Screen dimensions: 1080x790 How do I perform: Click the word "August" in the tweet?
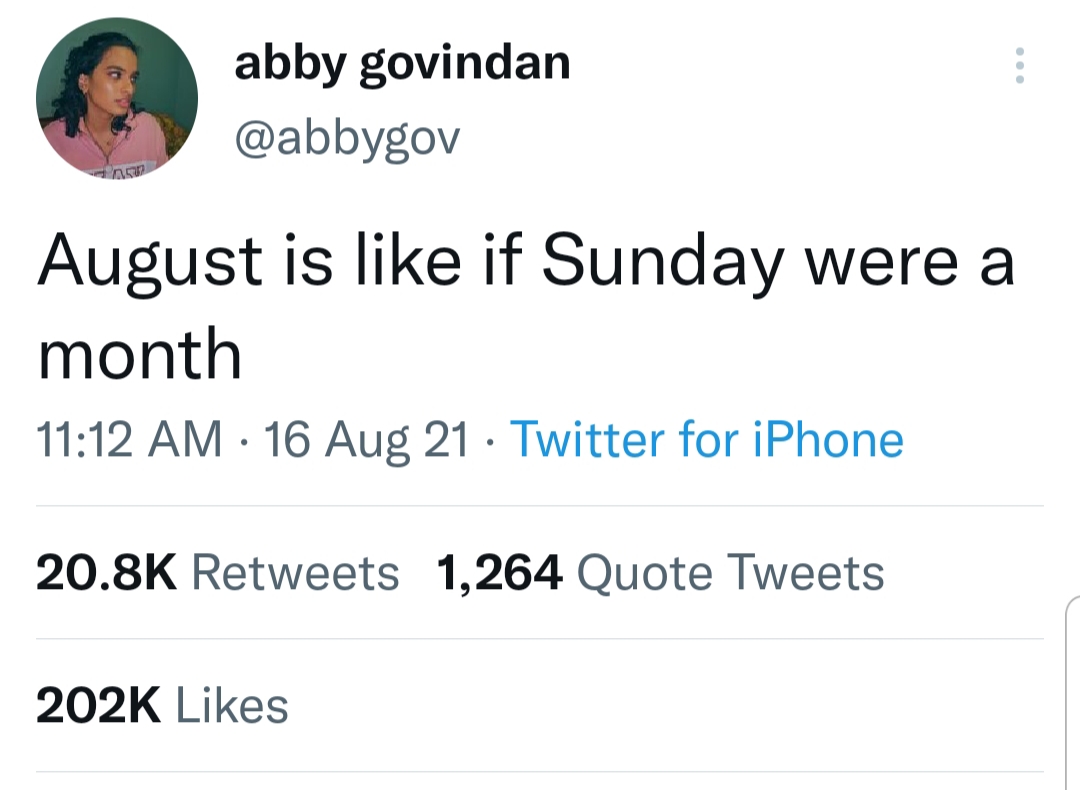tap(150, 263)
